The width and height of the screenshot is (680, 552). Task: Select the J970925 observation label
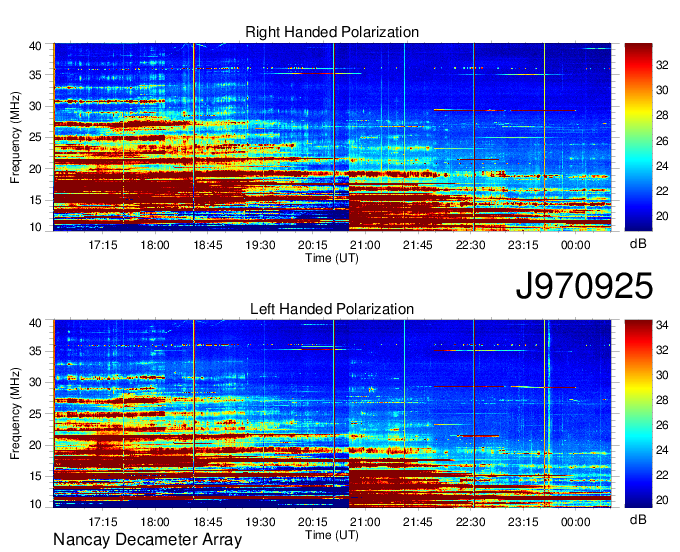(584, 286)
